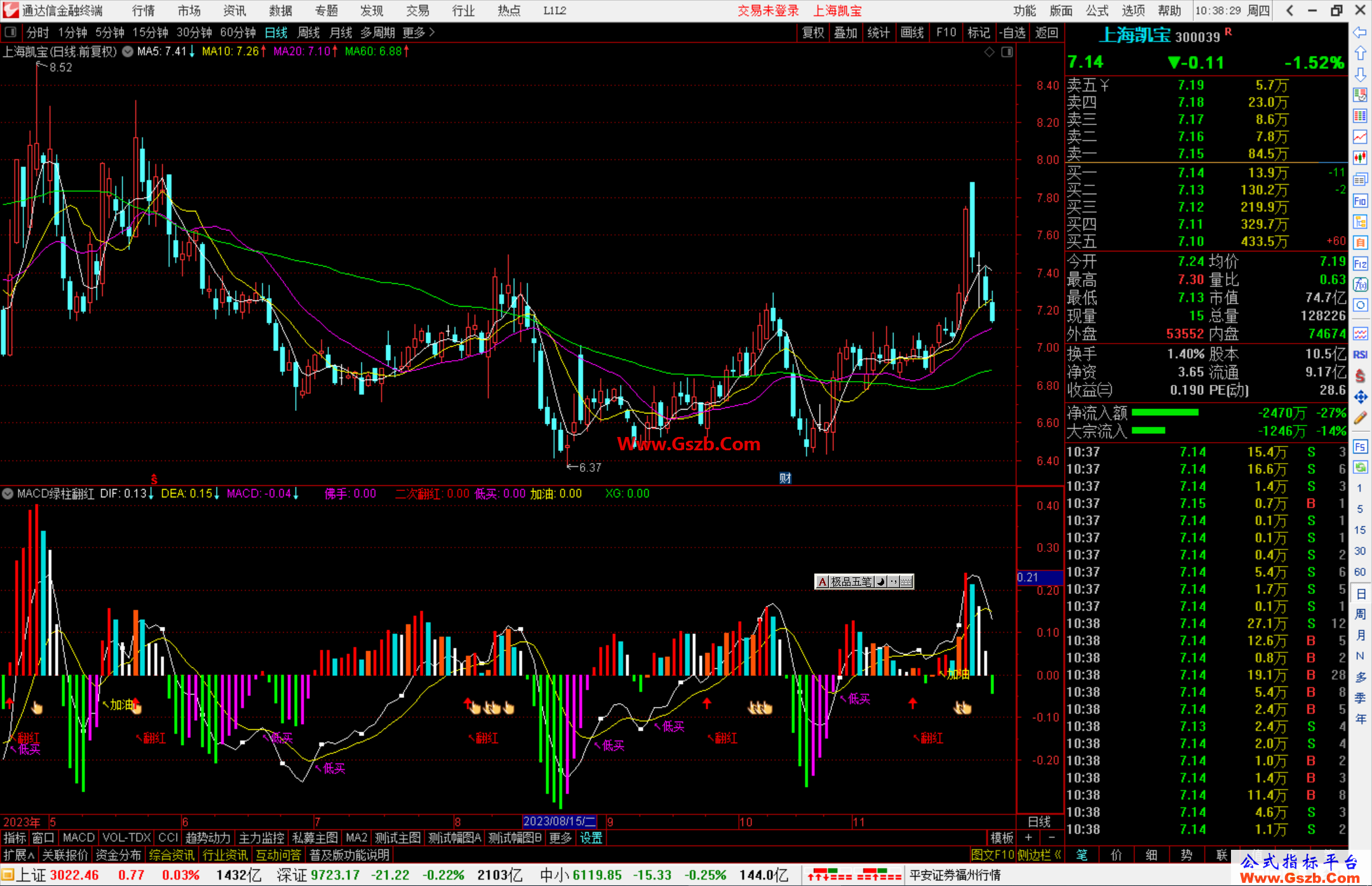Open the orange 自 watchlist sidebar icon
Screen dimensions: 1372x886
(1360, 243)
